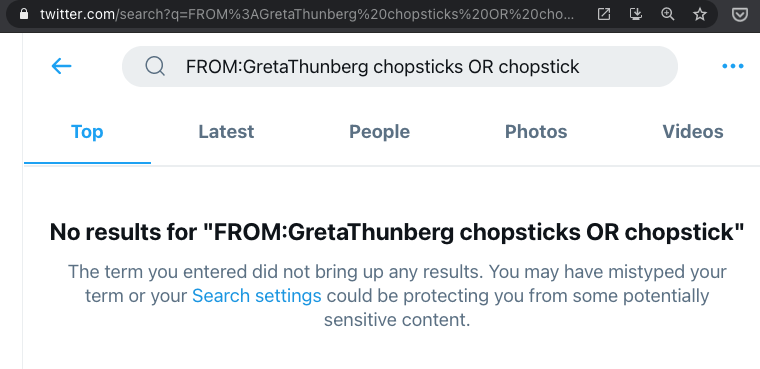Screen dimensions: 760x369
Task: Click the install app download icon
Action: [635, 14]
